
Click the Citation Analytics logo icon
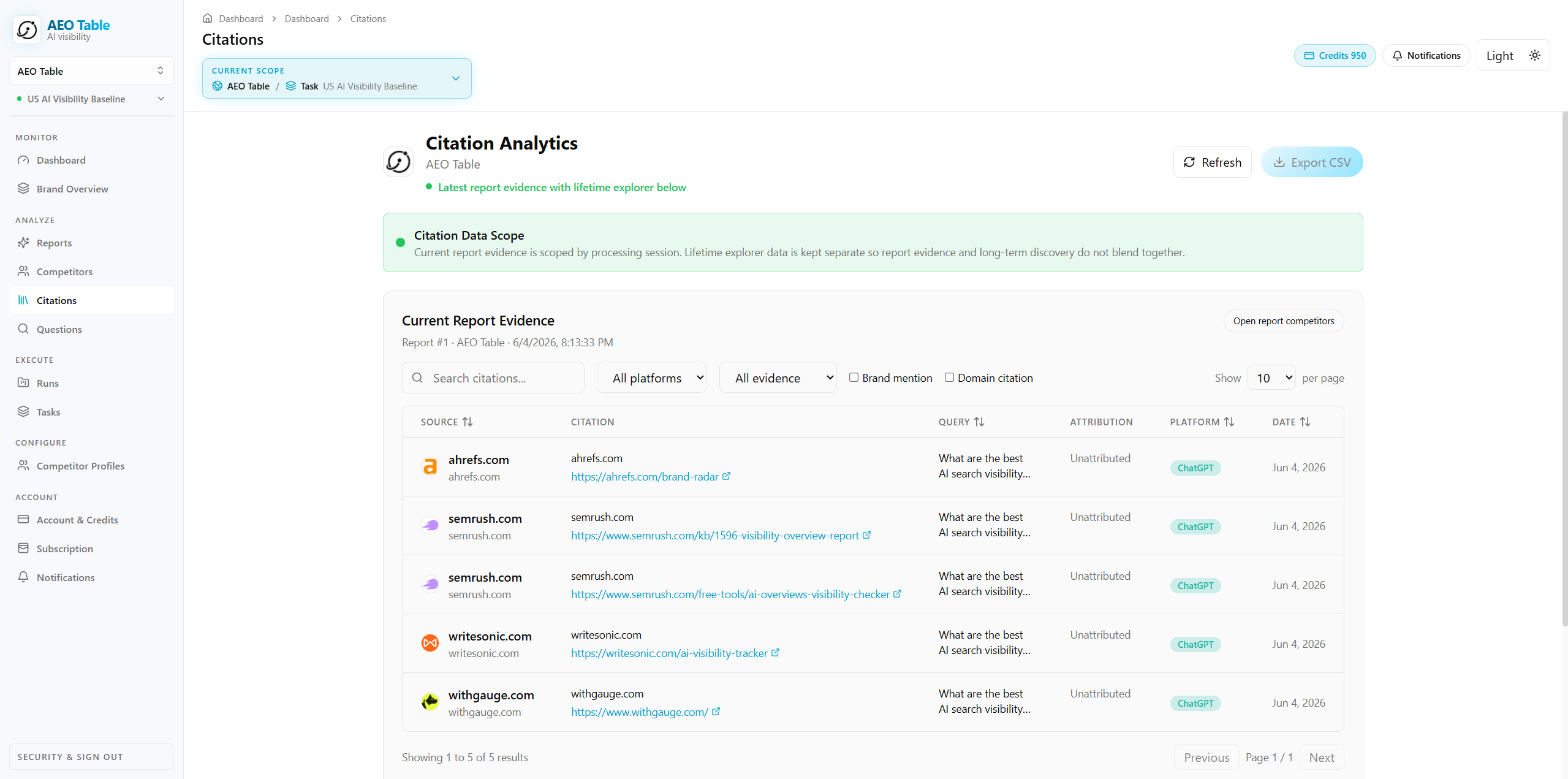398,162
